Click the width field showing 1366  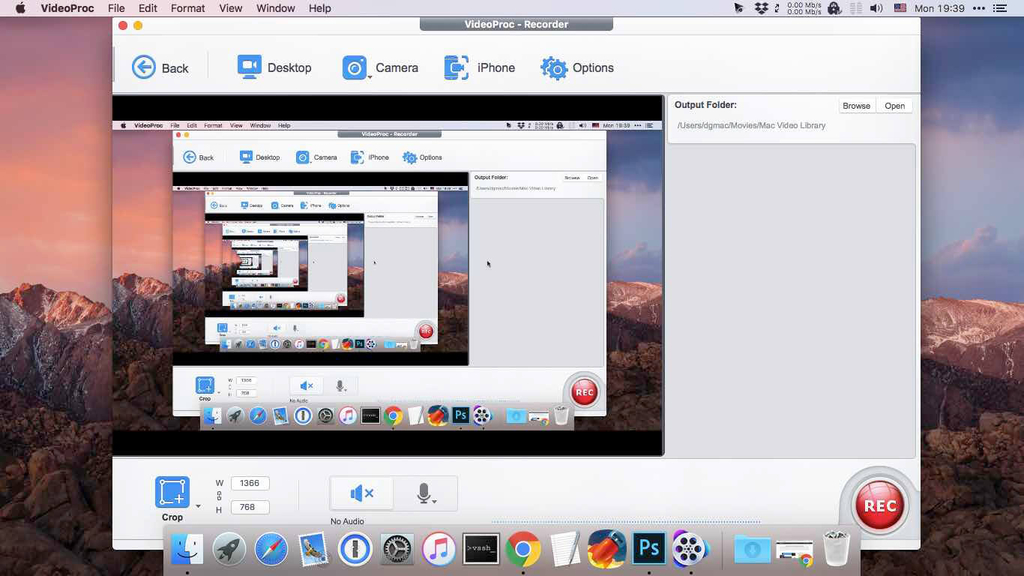pyautogui.click(x=250, y=483)
